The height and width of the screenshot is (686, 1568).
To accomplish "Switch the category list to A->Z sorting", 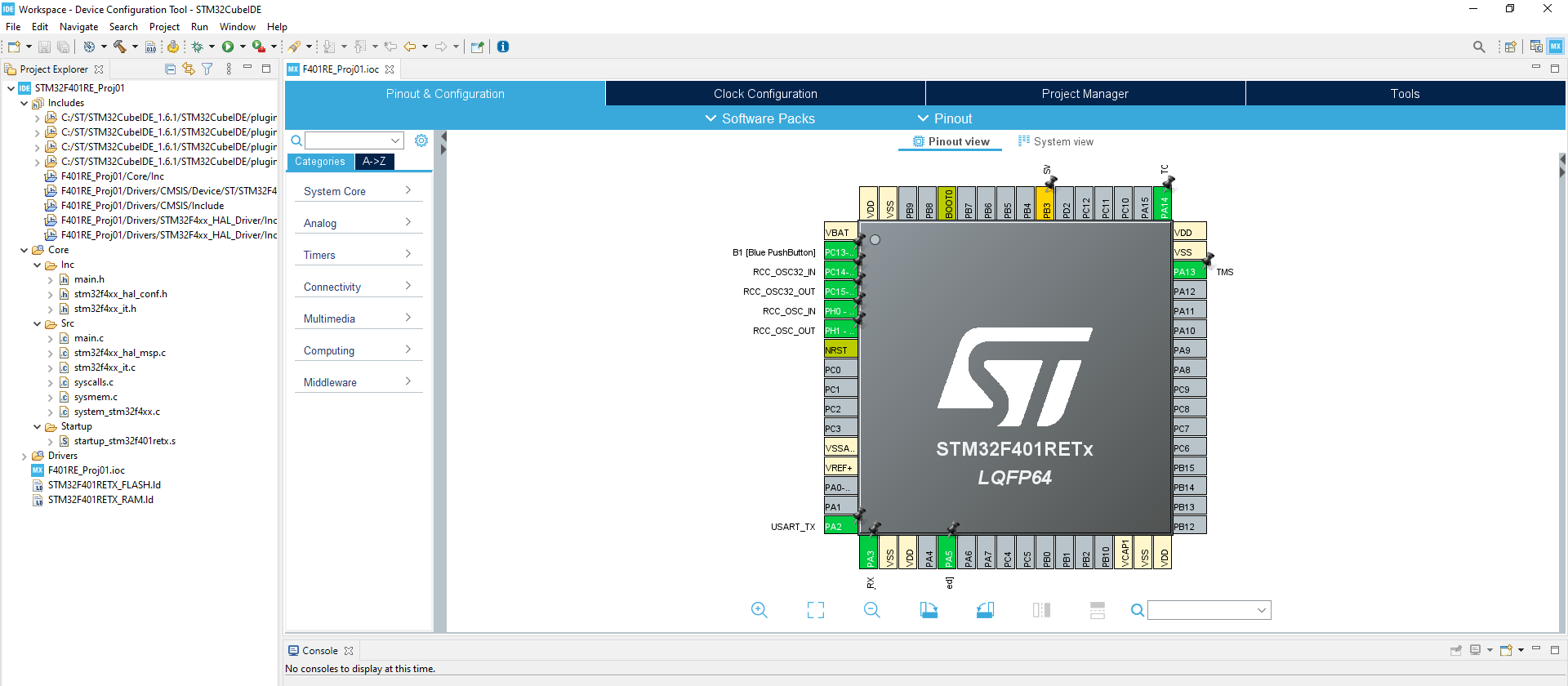I will point(374,162).
